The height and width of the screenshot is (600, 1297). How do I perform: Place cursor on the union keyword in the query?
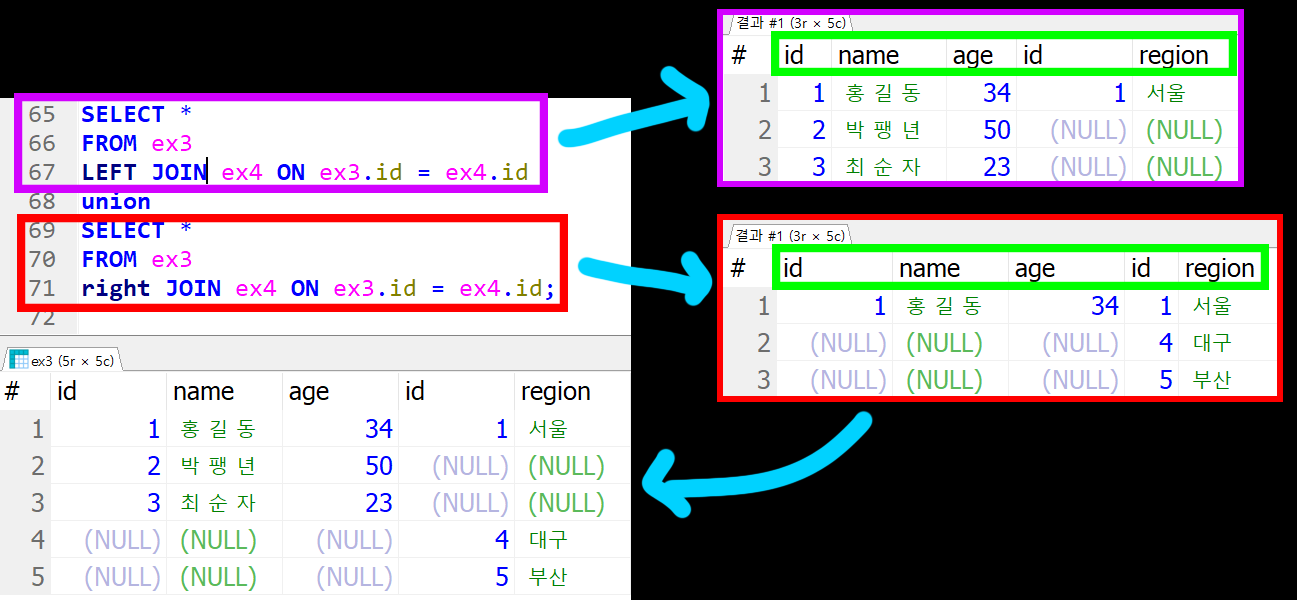(116, 201)
